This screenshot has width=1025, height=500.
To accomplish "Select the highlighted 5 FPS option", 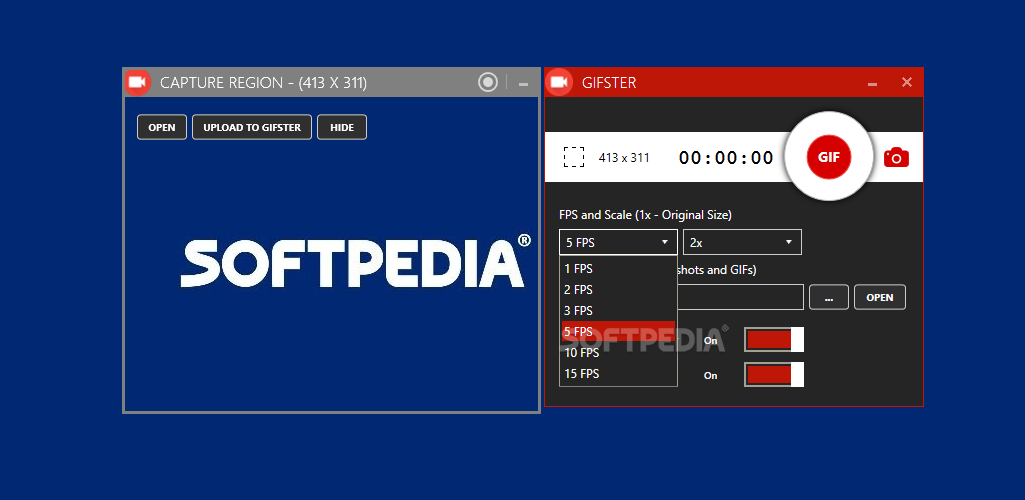I will click(x=618, y=331).
